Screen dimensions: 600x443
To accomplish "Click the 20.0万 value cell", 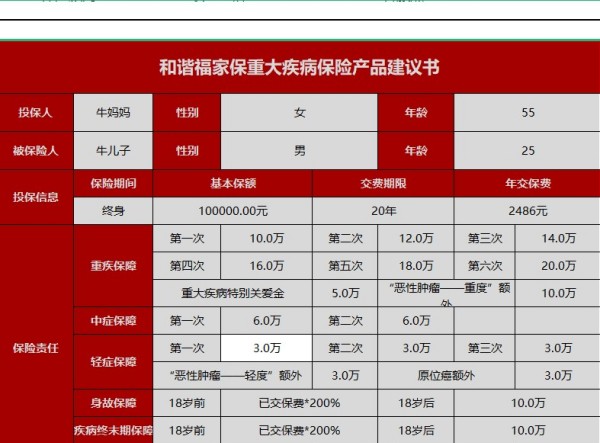I will pos(558,265).
